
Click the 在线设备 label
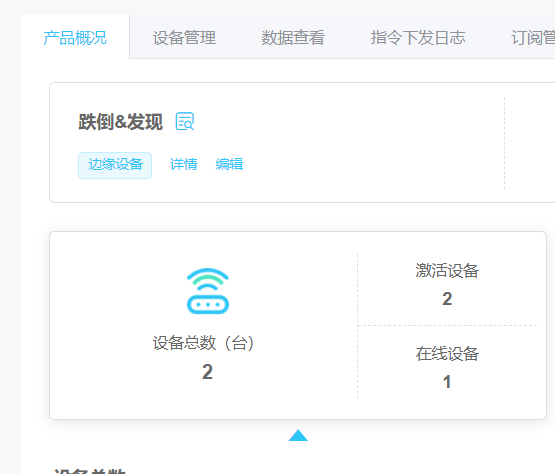click(447, 354)
